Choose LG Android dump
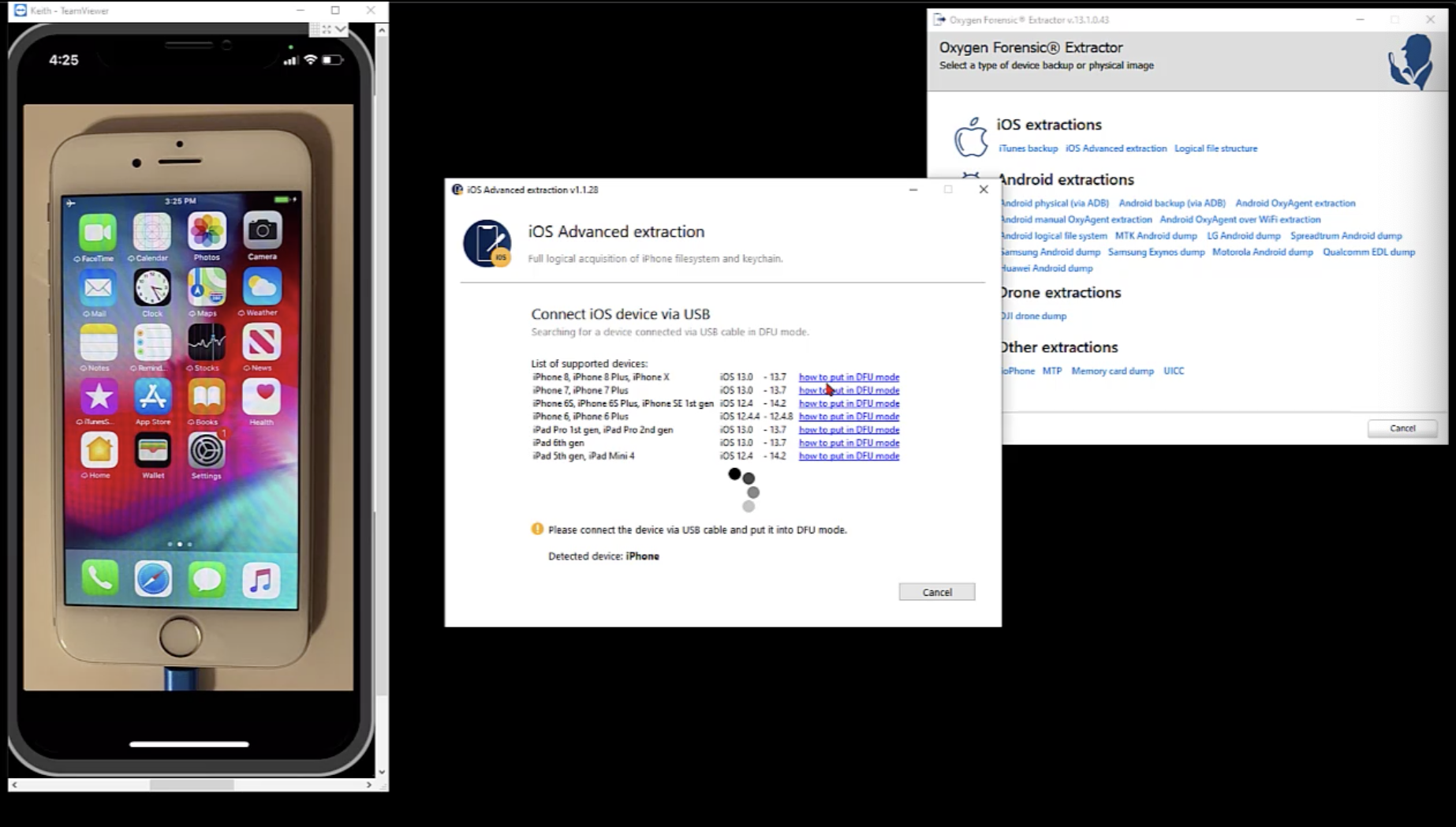The height and width of the screenshot is (827, 1456). [x=1243, y=236]
